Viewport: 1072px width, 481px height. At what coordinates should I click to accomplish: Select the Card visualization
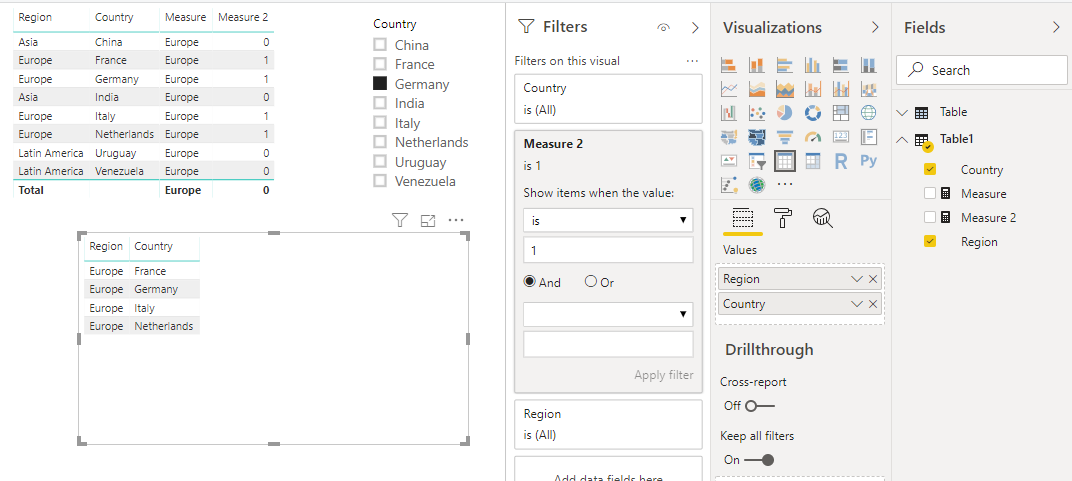840,137
